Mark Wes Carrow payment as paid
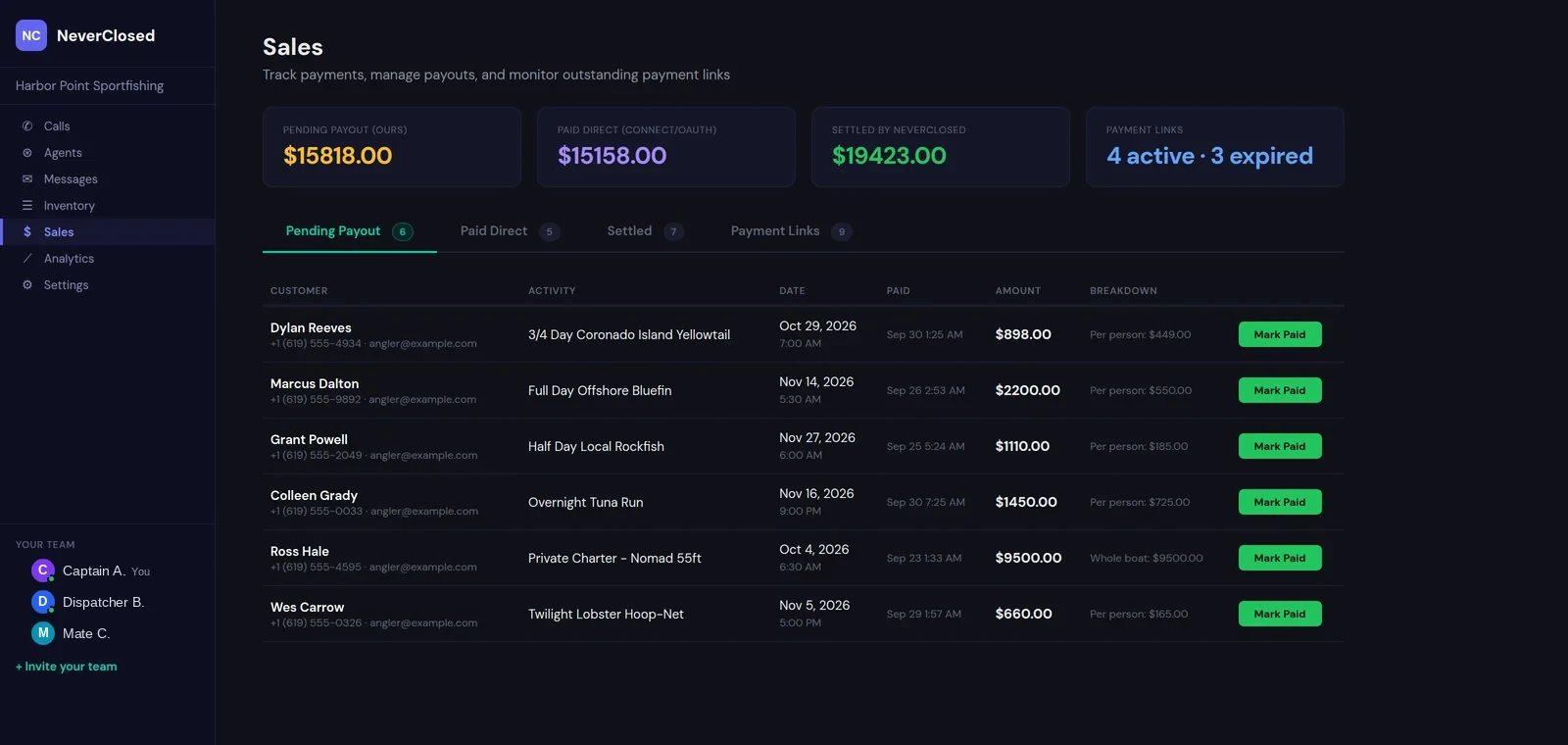The image size is (1568, 745). pyautogui.click(x=1280, y=614)
